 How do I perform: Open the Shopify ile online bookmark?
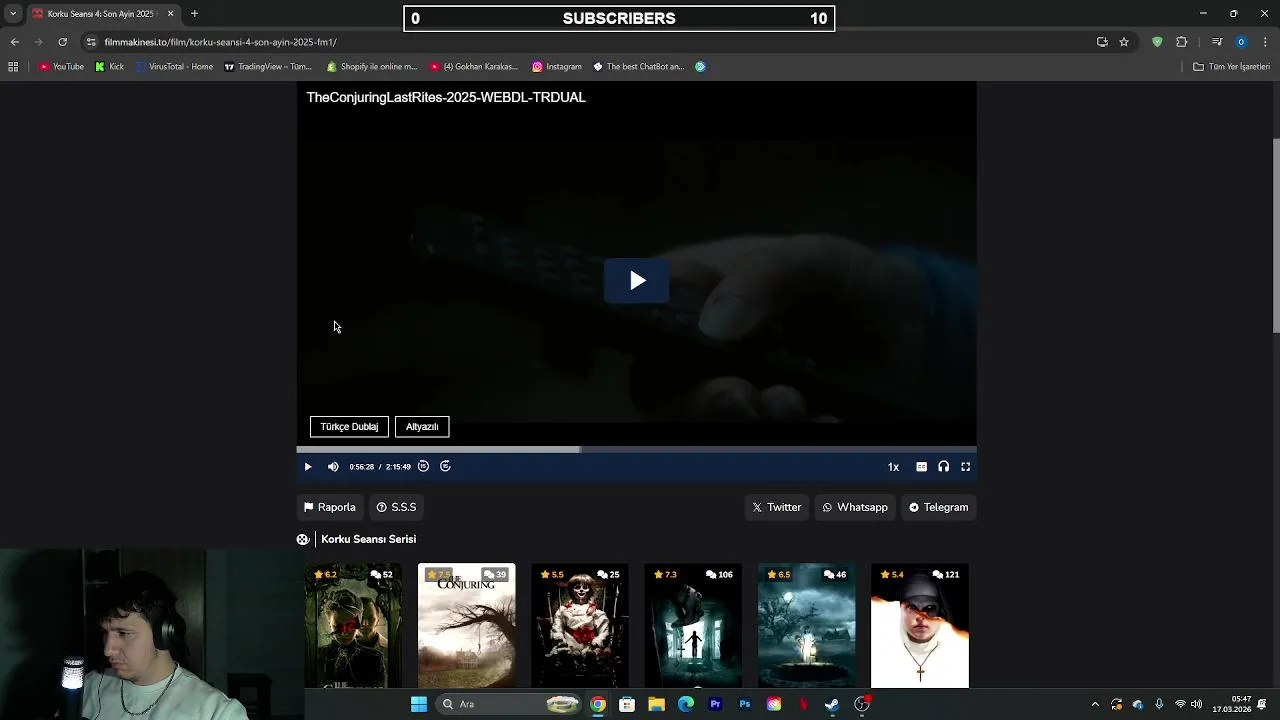point(372,67)
